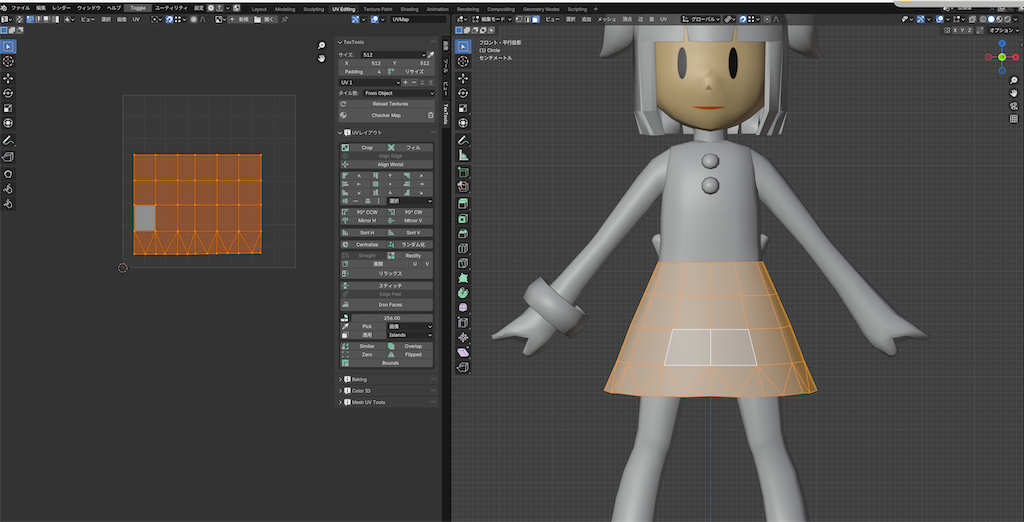Screen dimensions: 1024x522
Task: Enable face select mode in 3D viewport header
Action: [535, 20]
